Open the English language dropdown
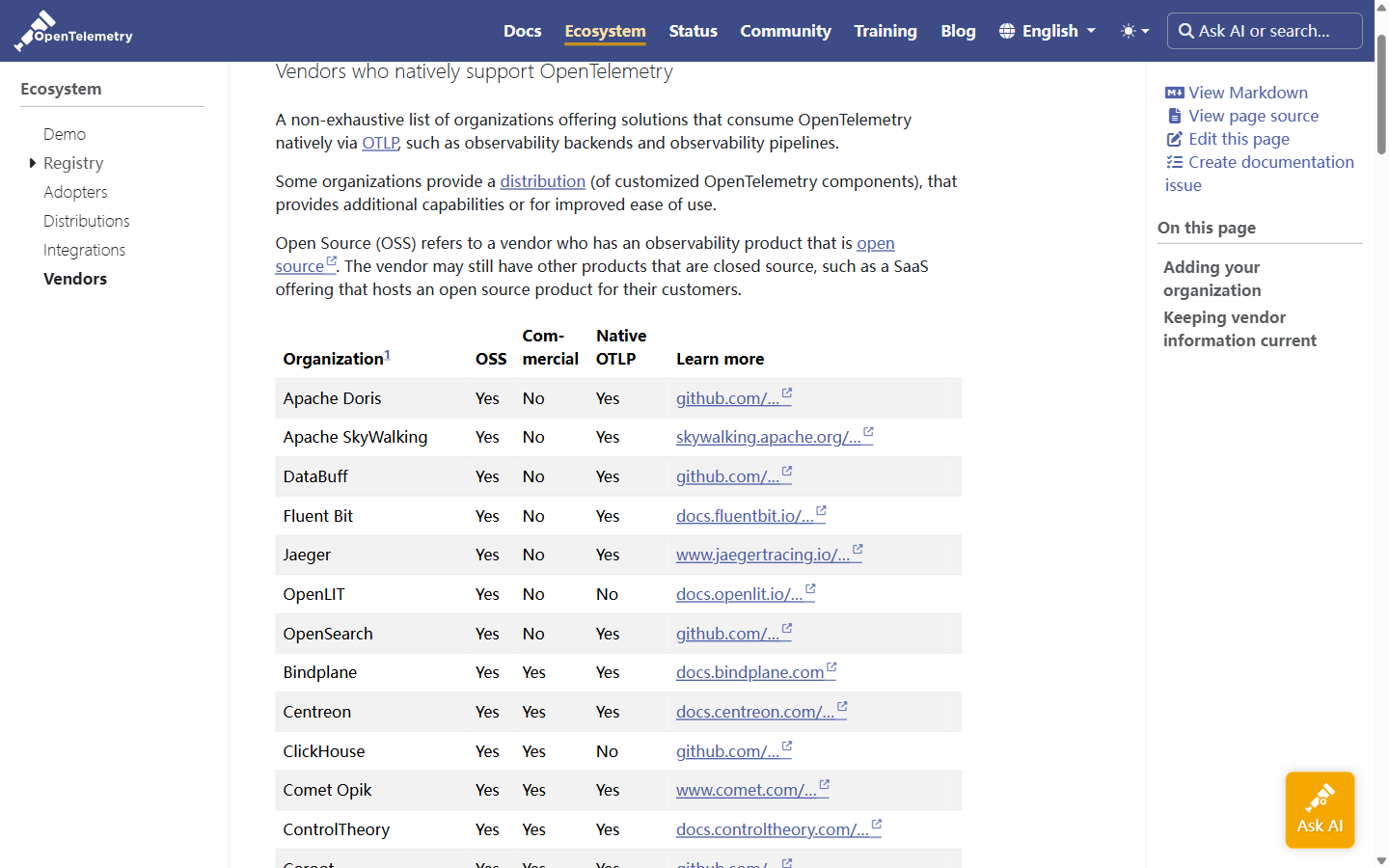Screen dimensions: 1389x868 click(x=1048, y=31)
